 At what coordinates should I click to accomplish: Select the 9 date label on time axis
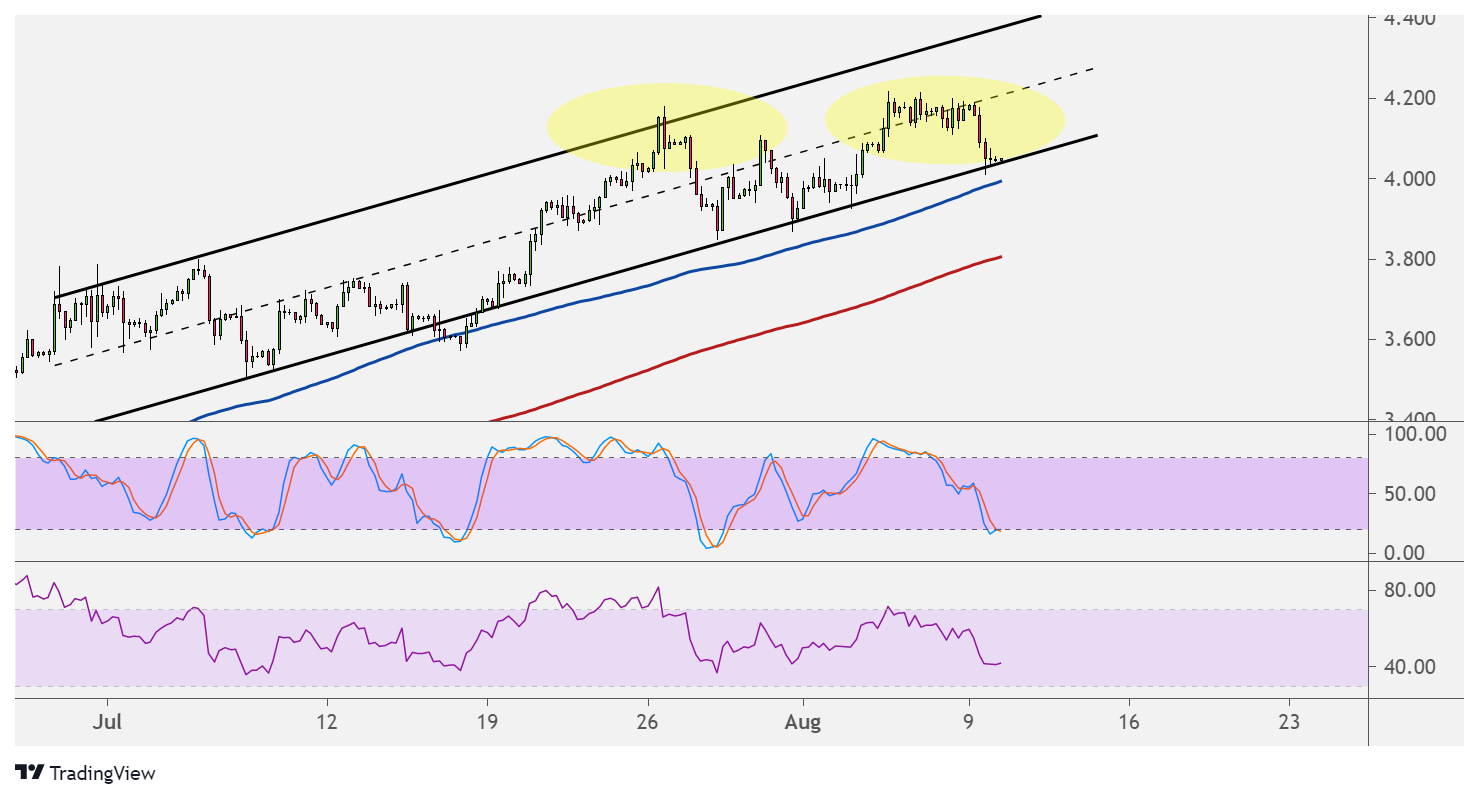tap(968, 722)
